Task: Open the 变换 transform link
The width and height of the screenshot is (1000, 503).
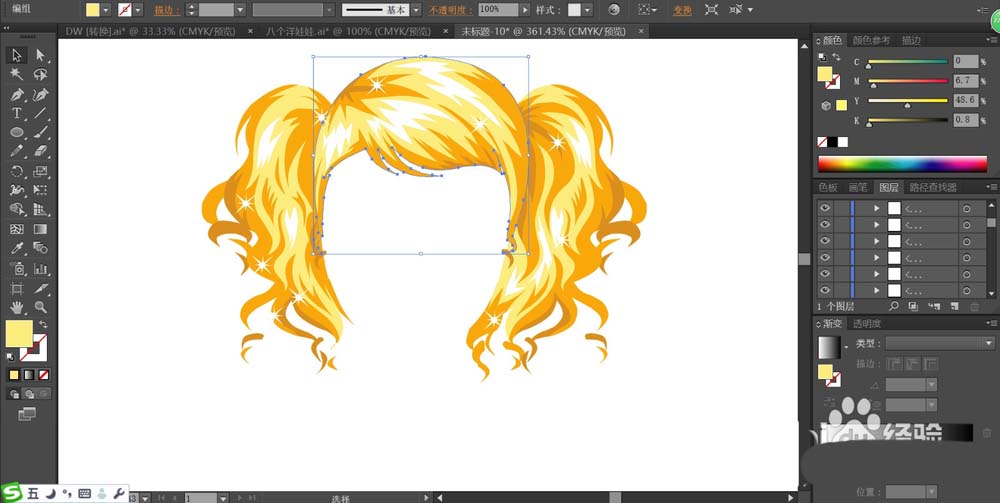Action: click(681, 10)
